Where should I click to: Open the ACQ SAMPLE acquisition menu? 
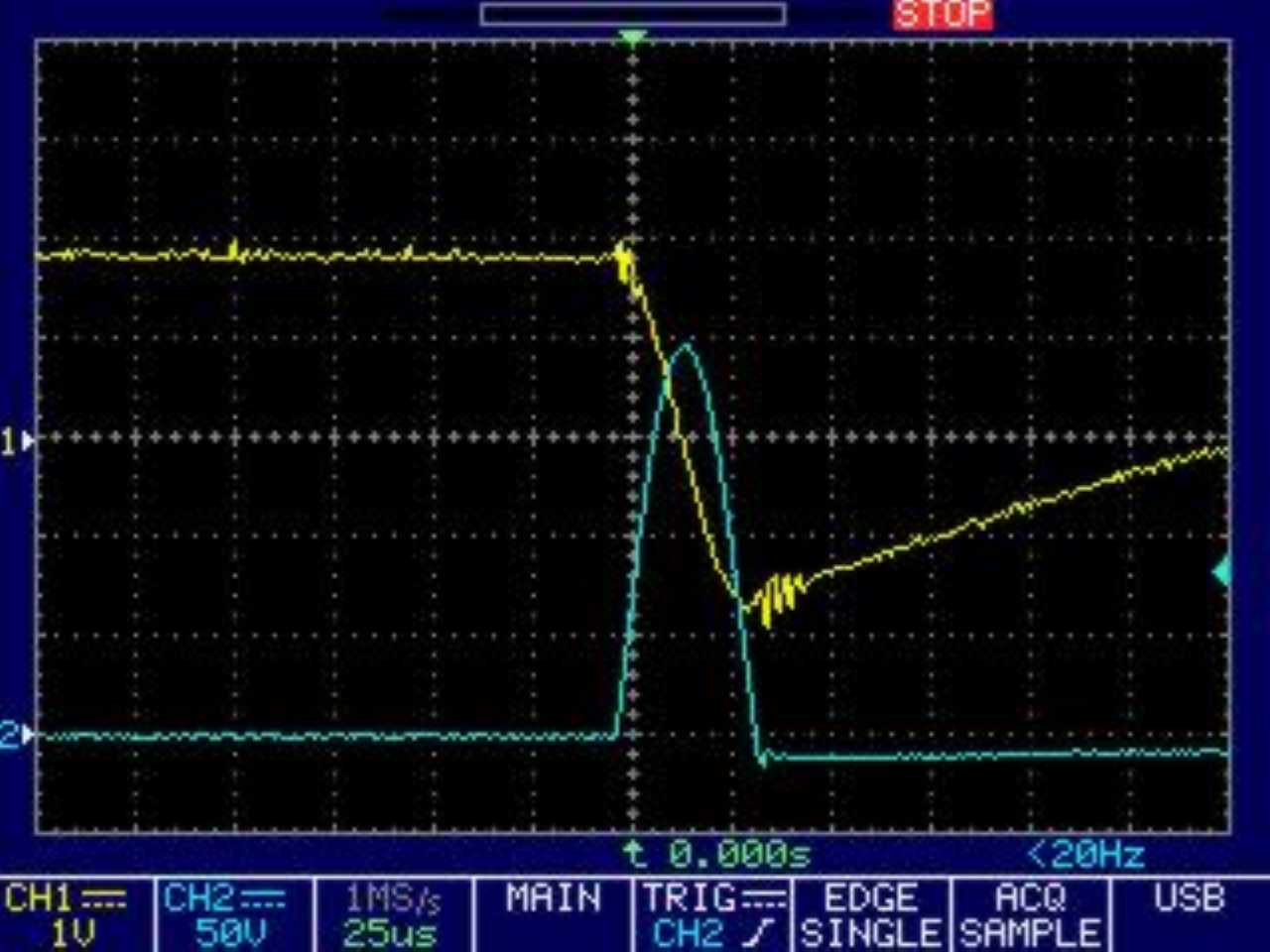click(x=1030, y=914)
